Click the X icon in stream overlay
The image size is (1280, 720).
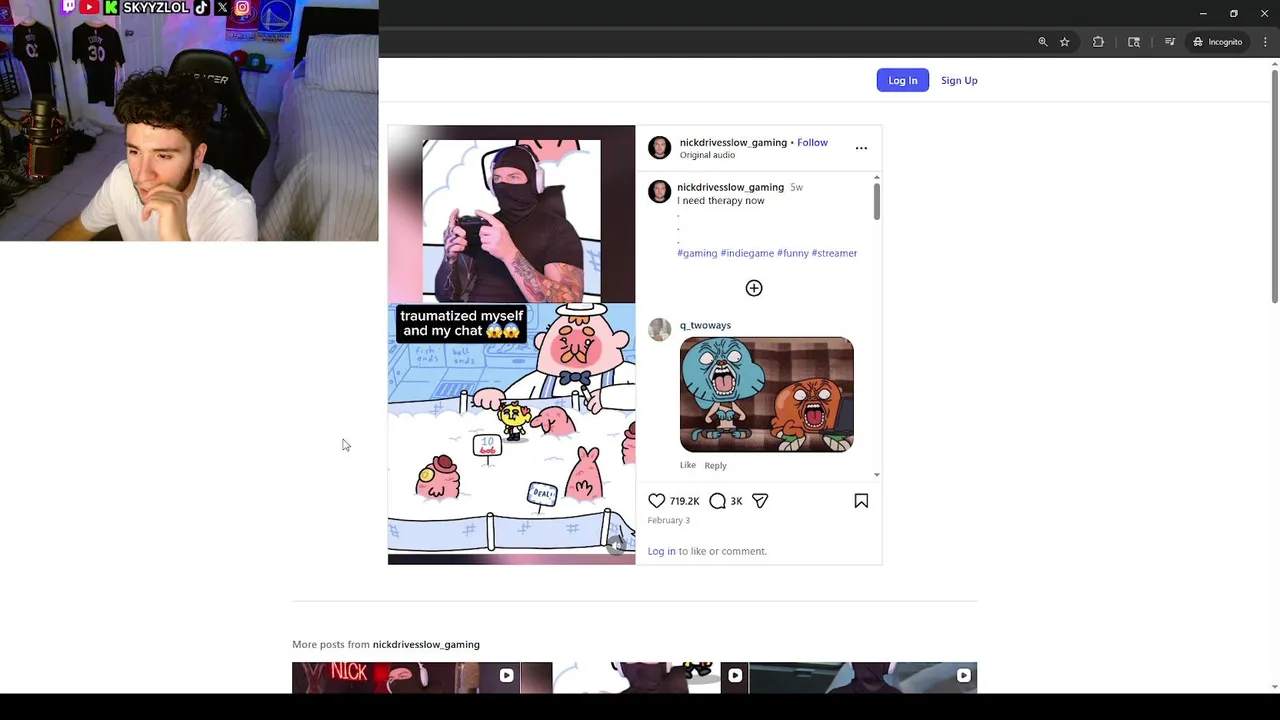[222, 7]
